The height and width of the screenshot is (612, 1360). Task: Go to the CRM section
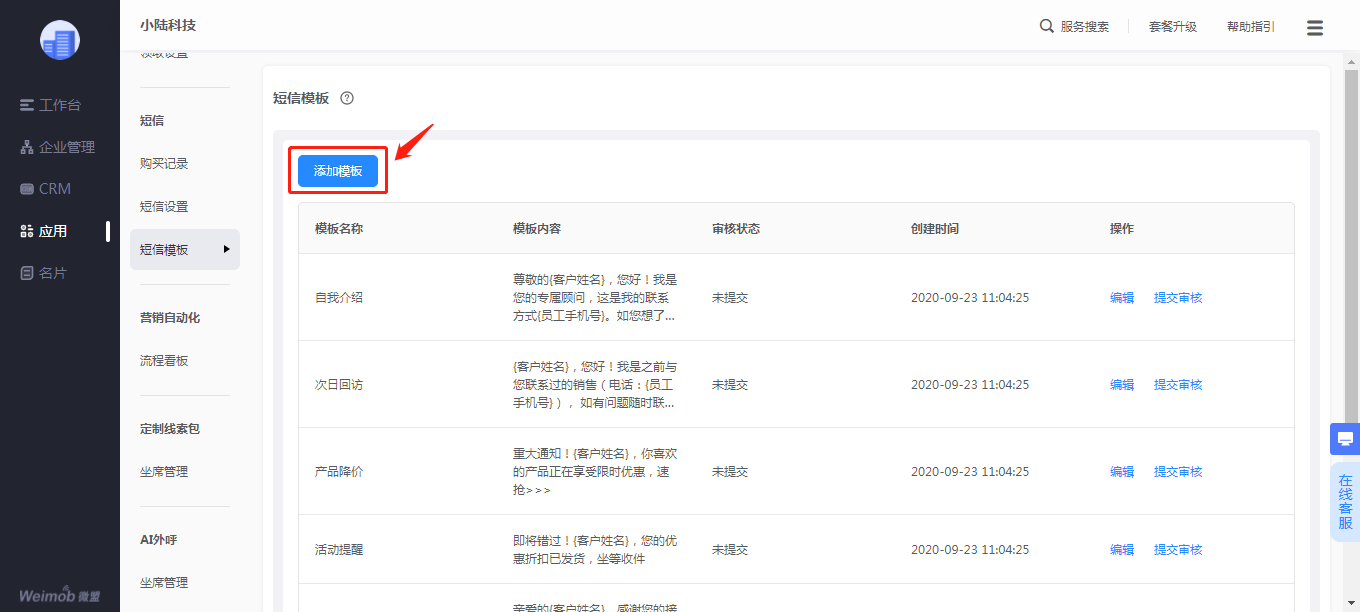coord(46,189)
